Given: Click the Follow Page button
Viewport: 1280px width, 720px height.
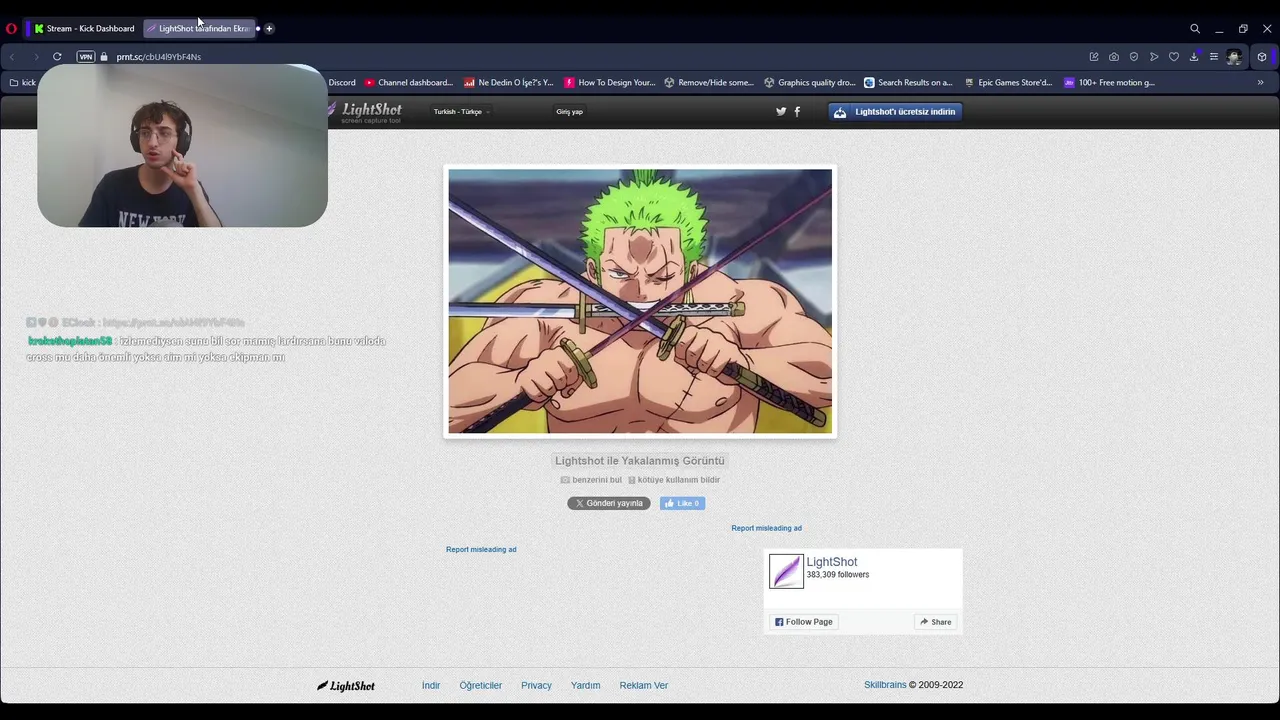Looking at the screenshot, I should 804,622.
